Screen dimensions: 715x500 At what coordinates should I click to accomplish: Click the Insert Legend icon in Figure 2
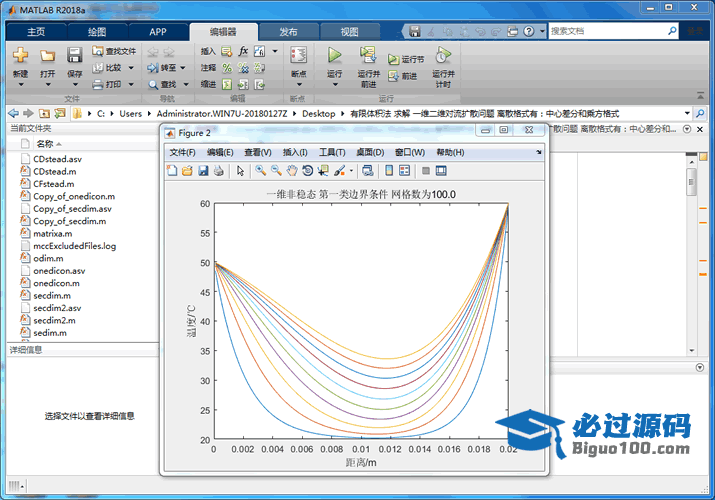pos(404,171)
